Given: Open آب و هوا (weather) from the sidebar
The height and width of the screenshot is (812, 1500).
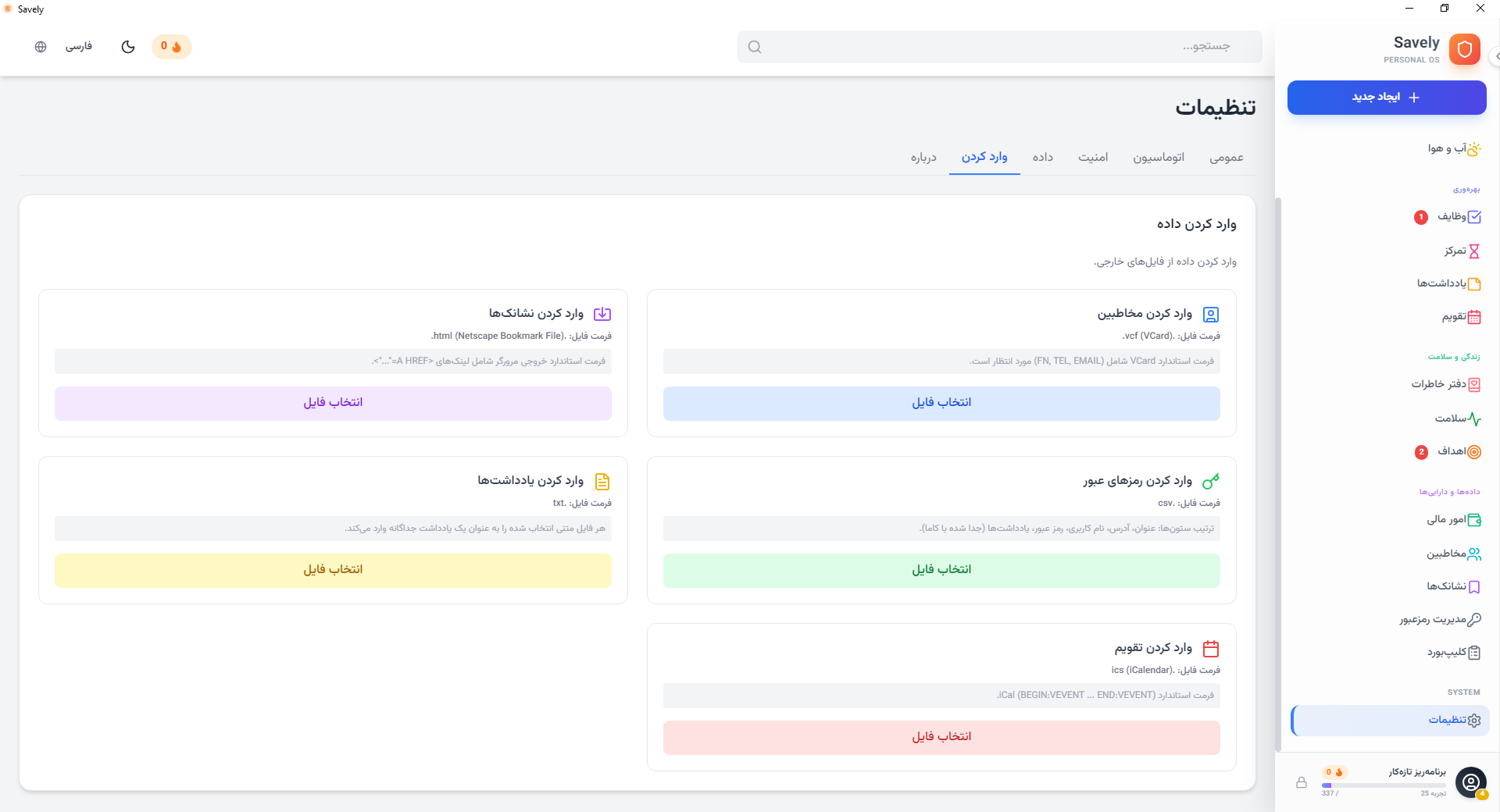Looking at the screenshot, I should pyautogui.click(x=1453, y=149).
